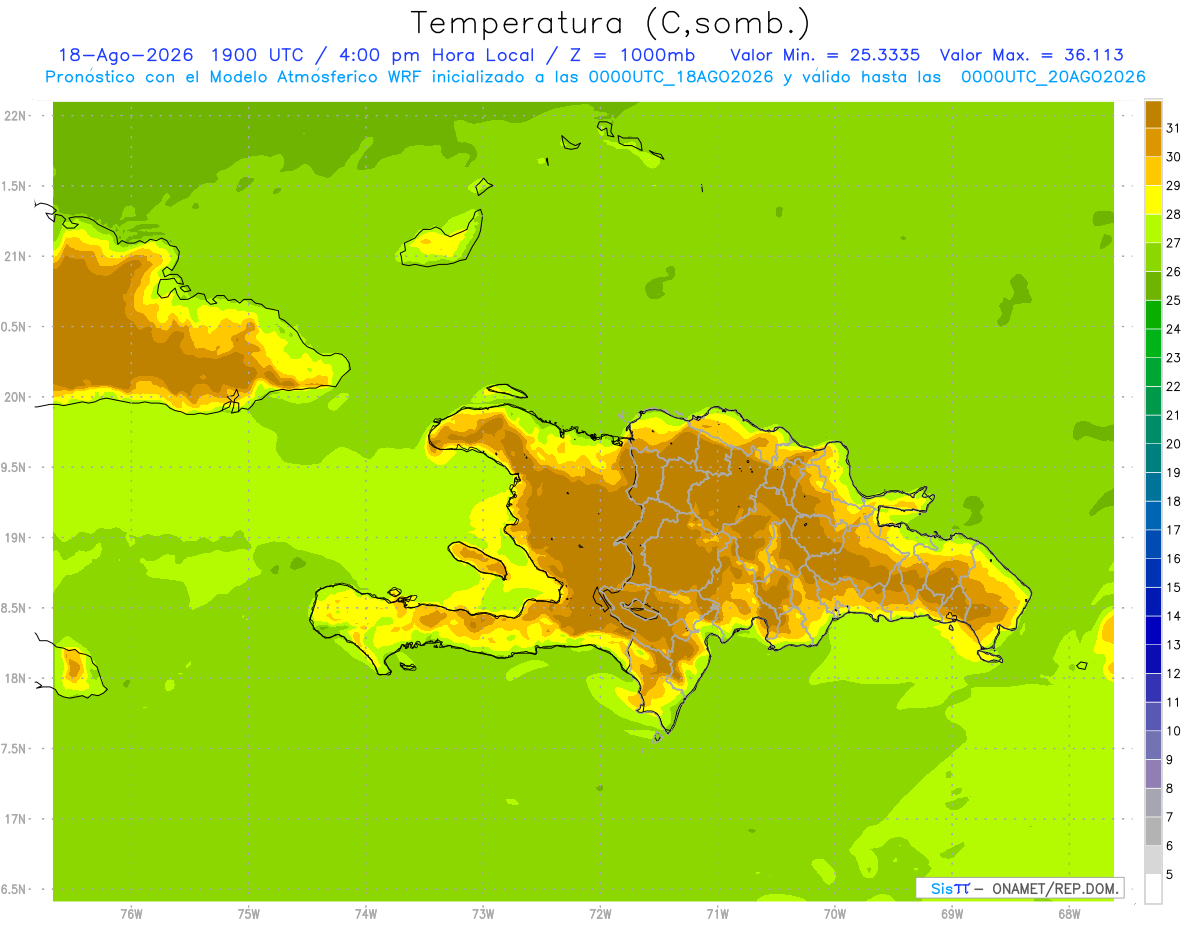Click the purple swatch between 9 and 10

click(x=1153, y=745)
